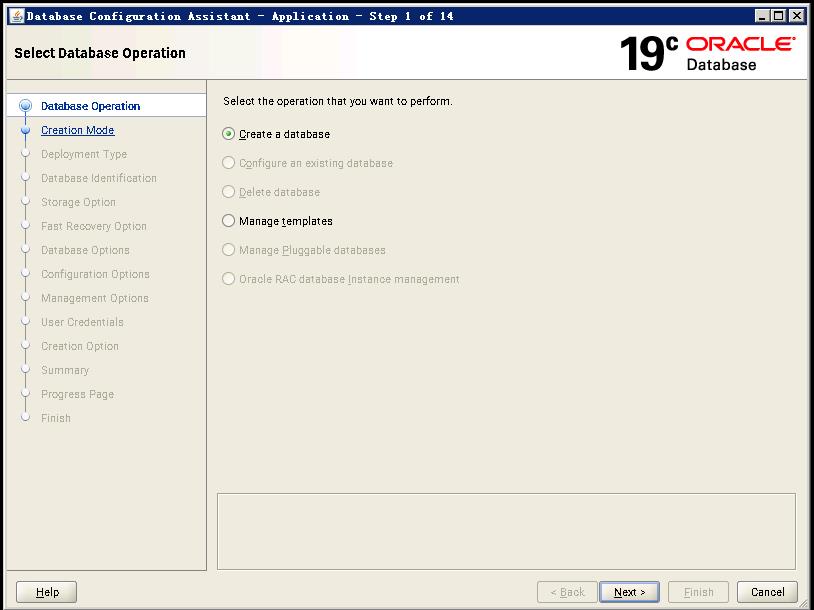Maximize the Database Configuration Assistant window

coord(779,16)
